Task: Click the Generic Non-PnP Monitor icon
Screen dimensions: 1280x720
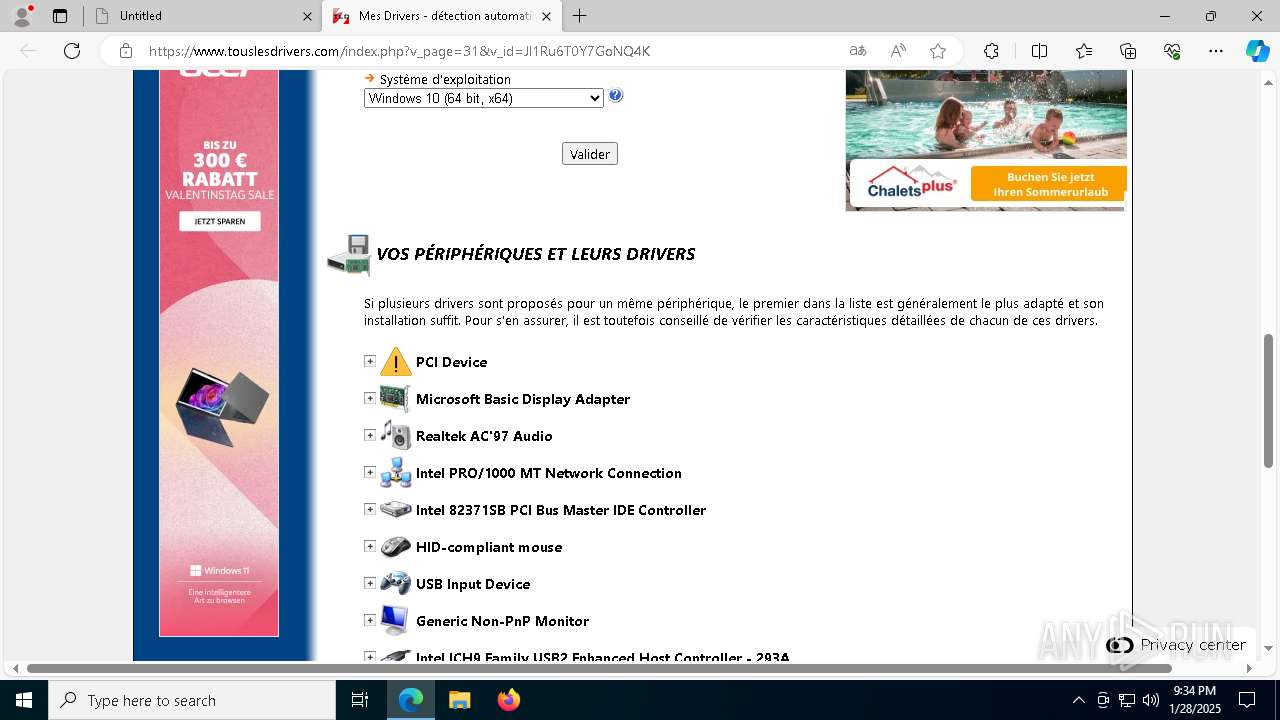Action: [x=396, y=621]
